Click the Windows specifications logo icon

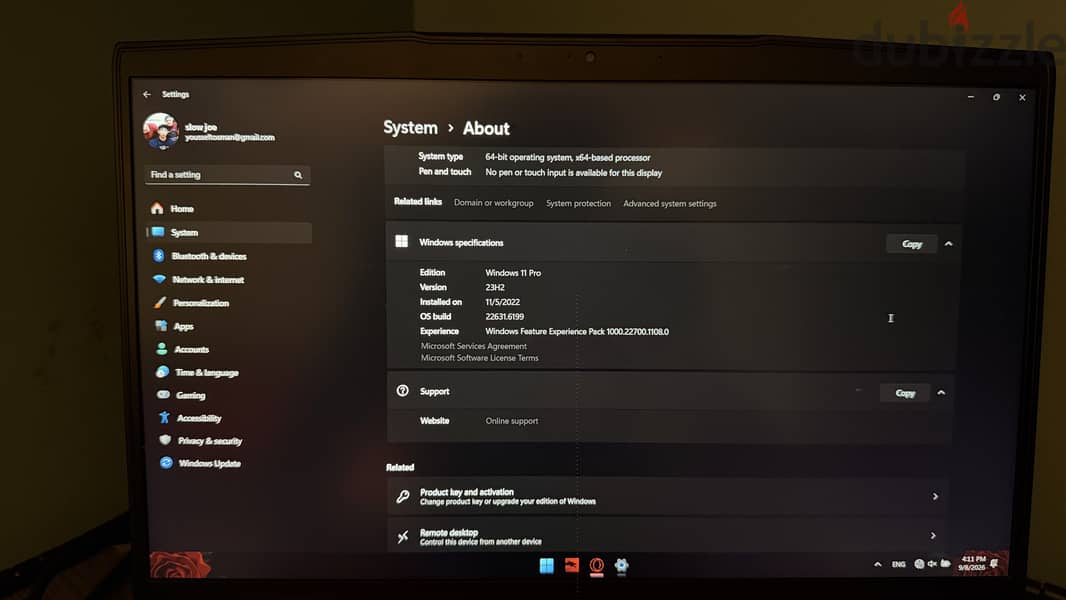(402, 241)
